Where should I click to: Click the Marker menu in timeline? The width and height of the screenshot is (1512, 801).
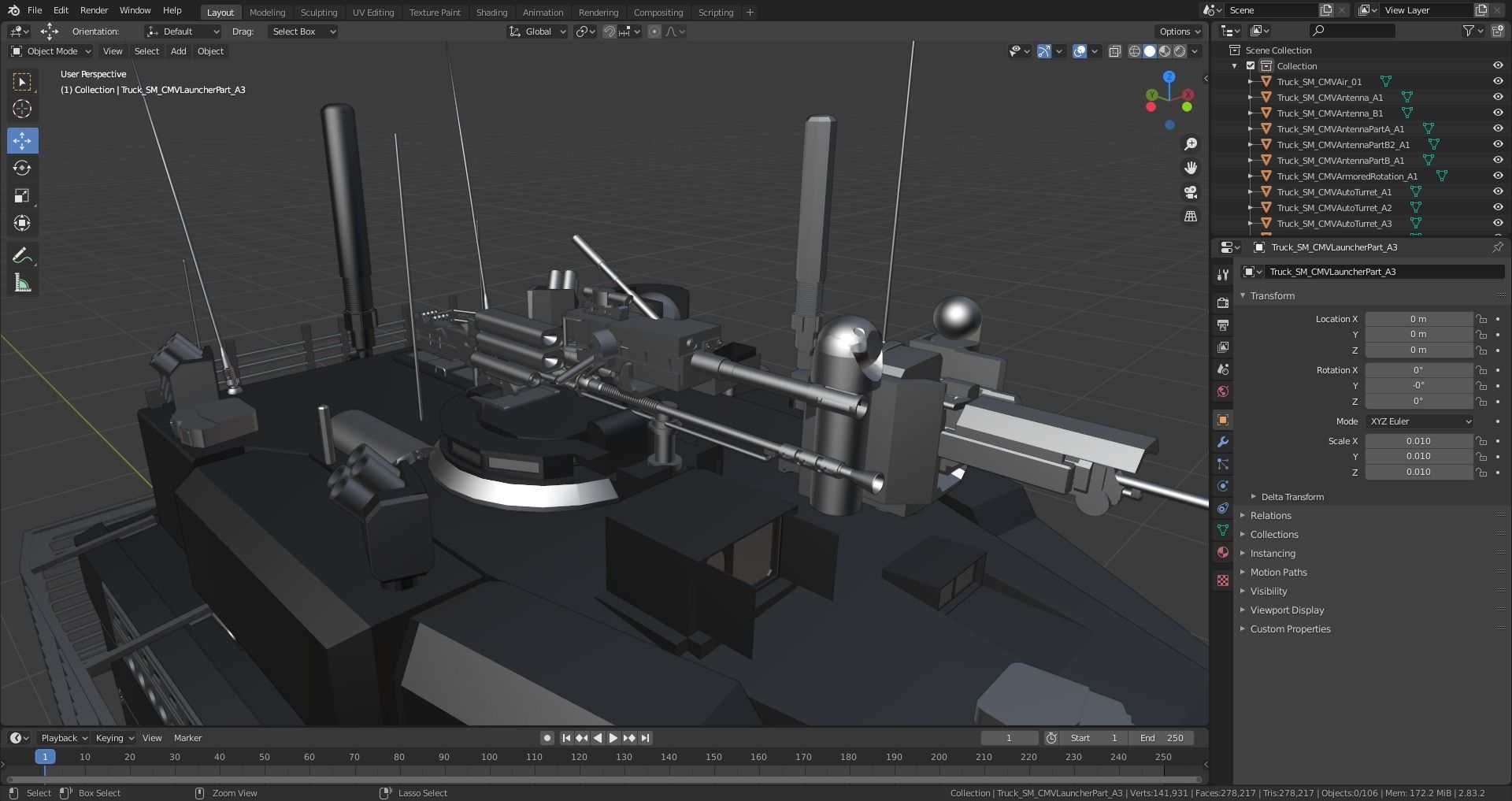point(187,738)
